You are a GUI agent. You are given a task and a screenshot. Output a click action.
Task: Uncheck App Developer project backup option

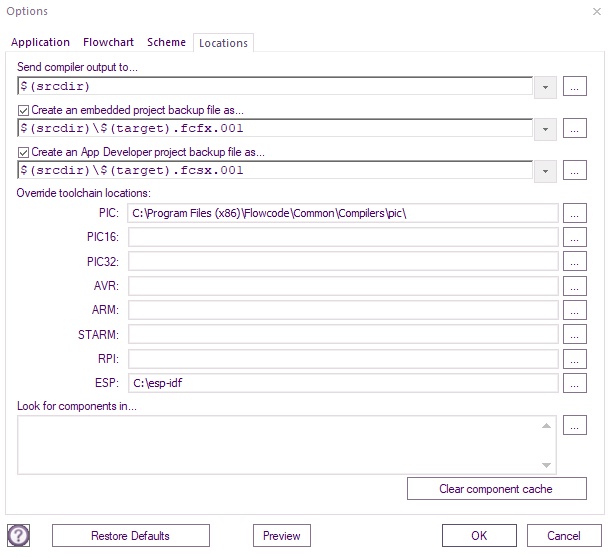[24, 153]
